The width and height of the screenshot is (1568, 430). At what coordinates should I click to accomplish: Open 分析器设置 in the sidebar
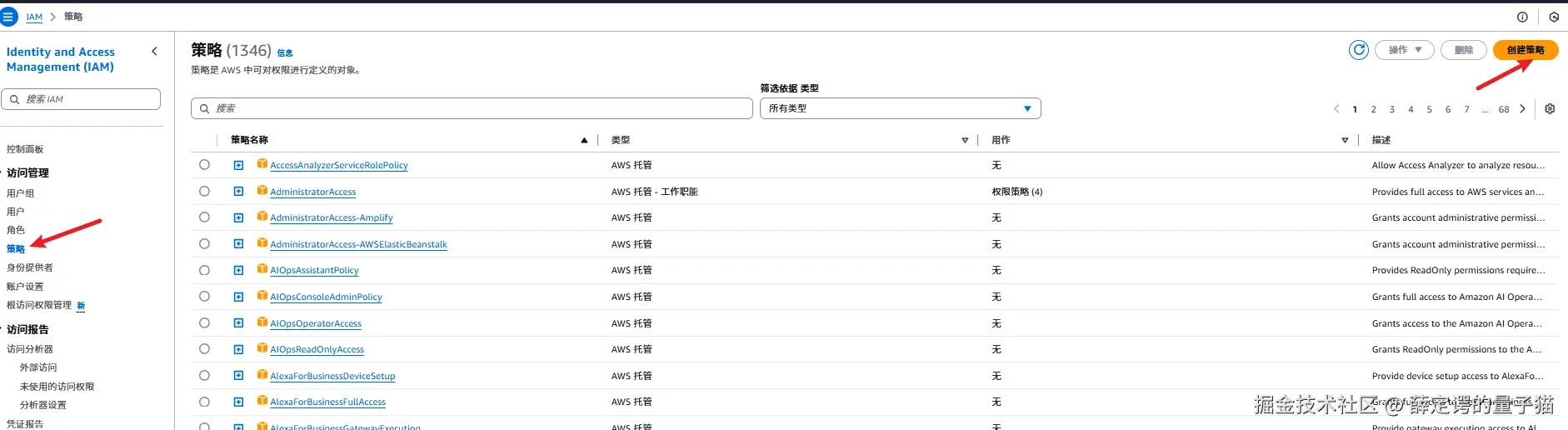[43, 405]
